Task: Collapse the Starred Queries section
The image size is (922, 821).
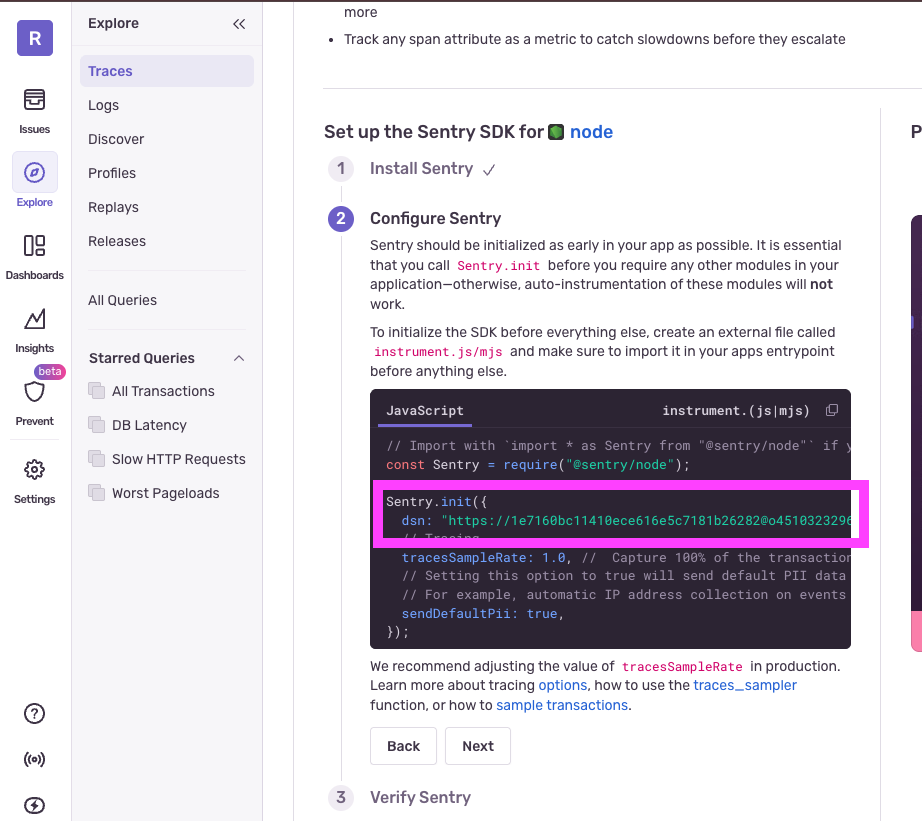Action: click(238, 358)
